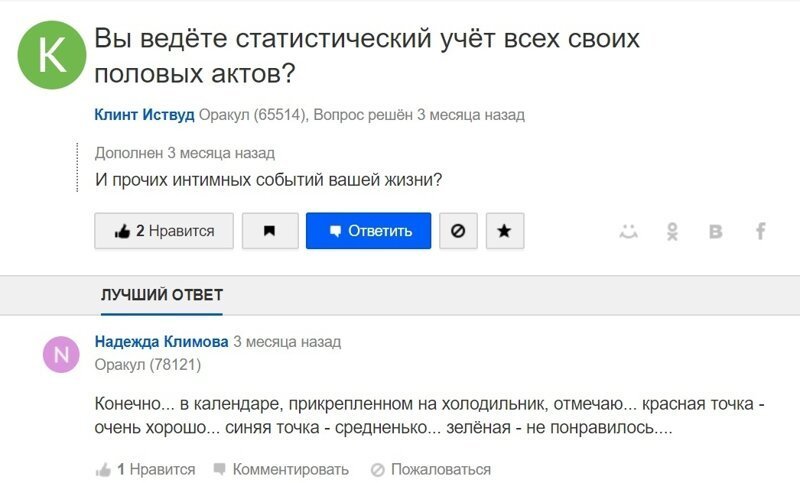Image resolution: width=800 pixels, height=483 pixels.
Task: Share to VKontakte icon
Action: (716, 231)
